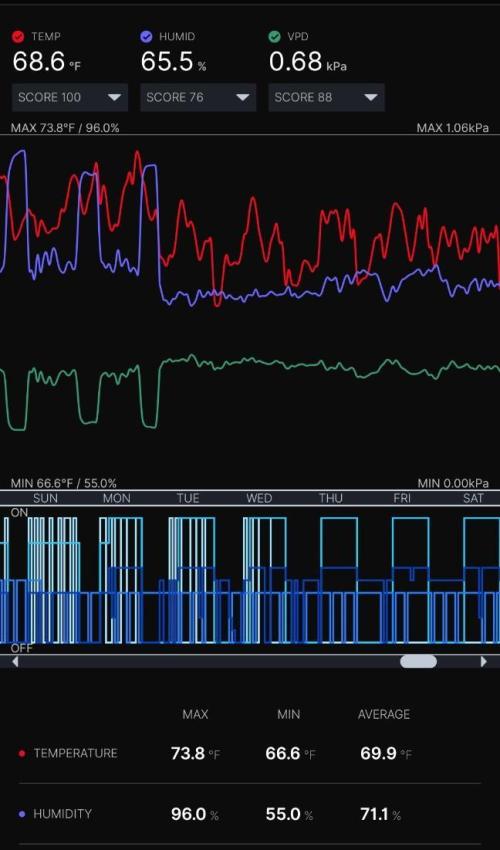
Task: Select the FRI day label
Action: point(402,498)
